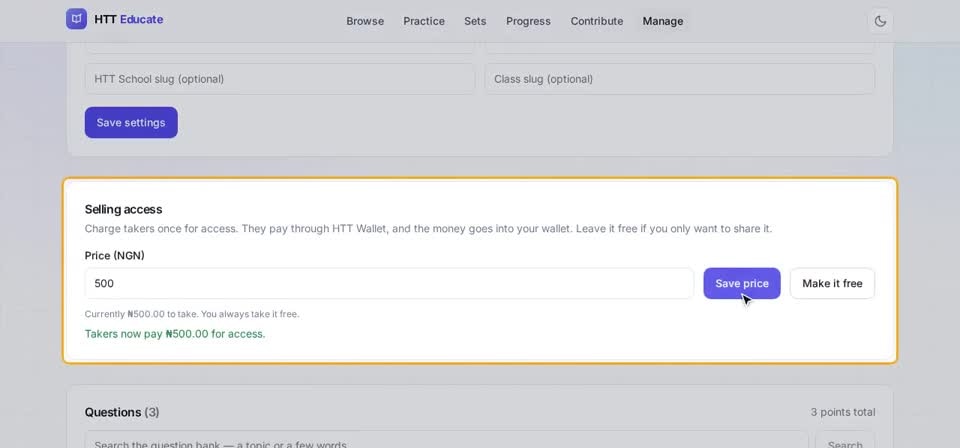Open the Sets nav item
This screenshot has width=960, height=448.
tap(475, 21)
